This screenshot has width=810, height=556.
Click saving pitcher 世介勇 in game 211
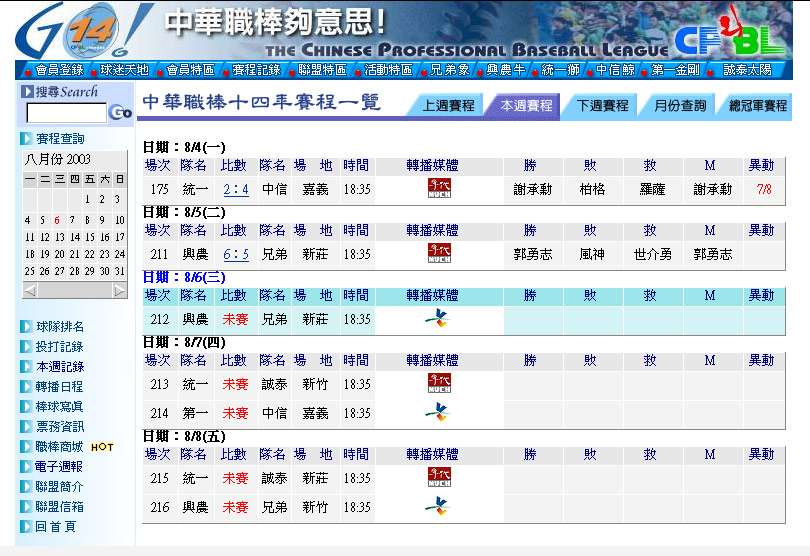(x=653, y=255)
